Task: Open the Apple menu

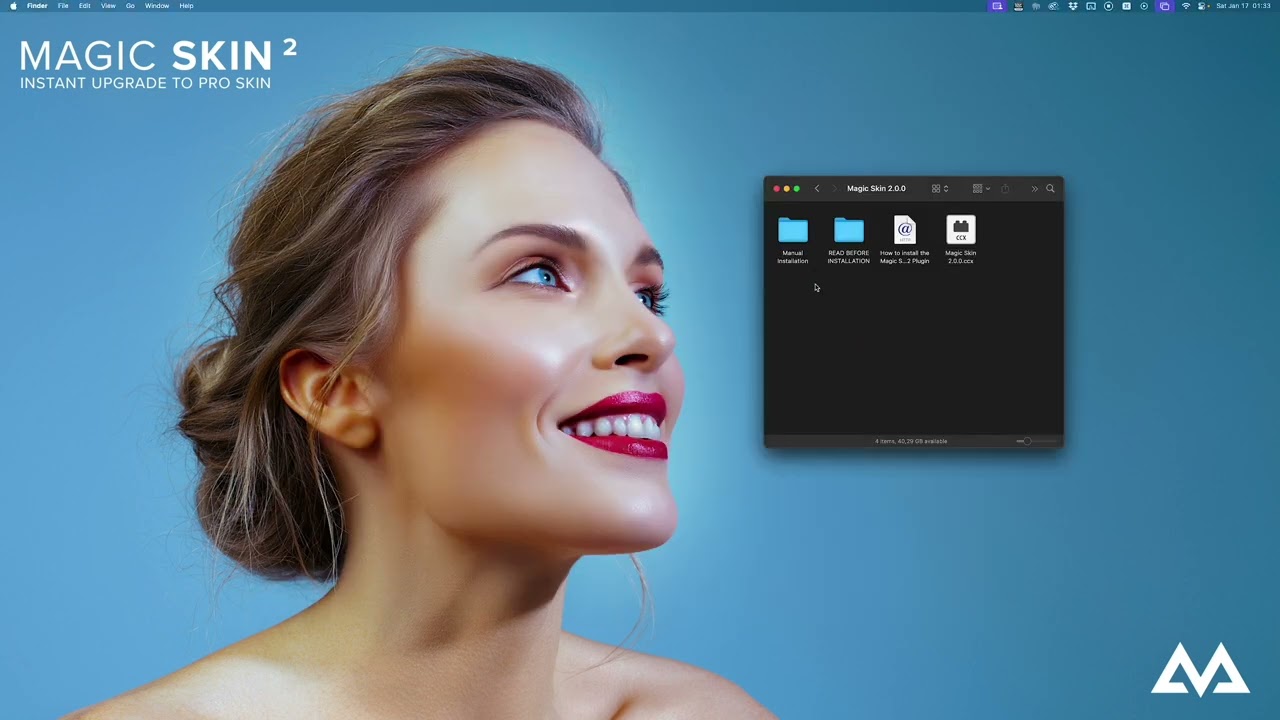Action: pyautogui.click(x=13, y=6)
